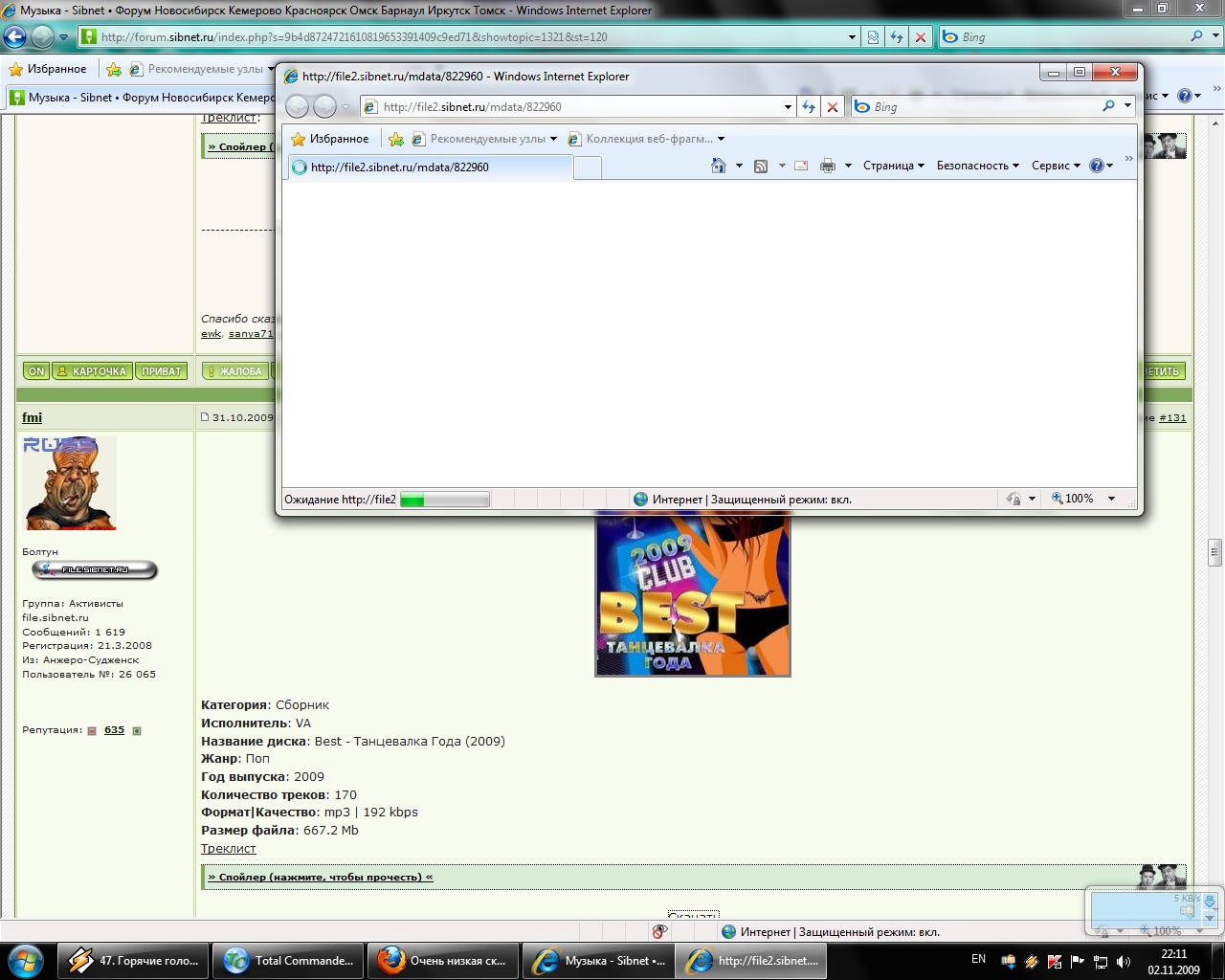This screenshot has width=1225, height=980.
Task: Expand the Безопасность dropdown menu
Action: [x=977, y=166]
